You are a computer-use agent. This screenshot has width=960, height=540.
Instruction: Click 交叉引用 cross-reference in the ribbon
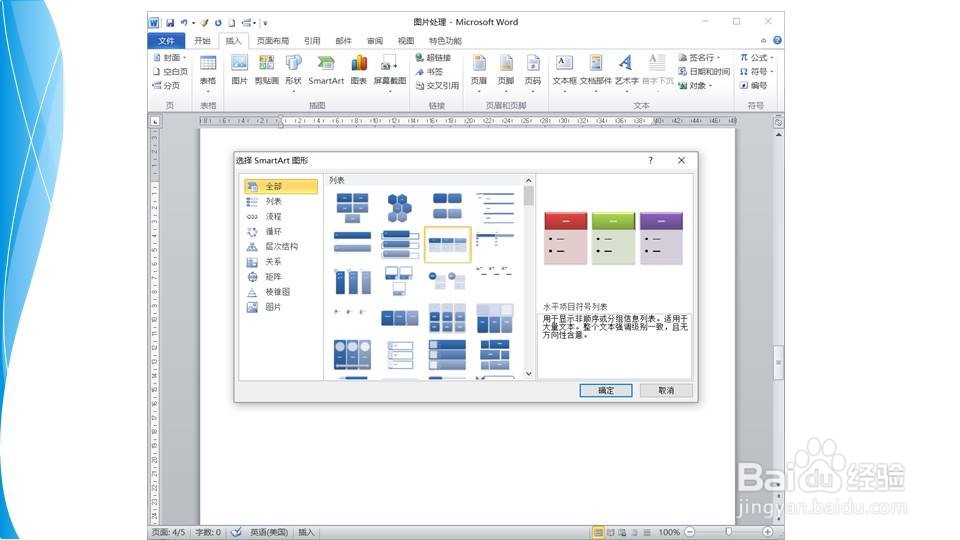pos(437,86)
